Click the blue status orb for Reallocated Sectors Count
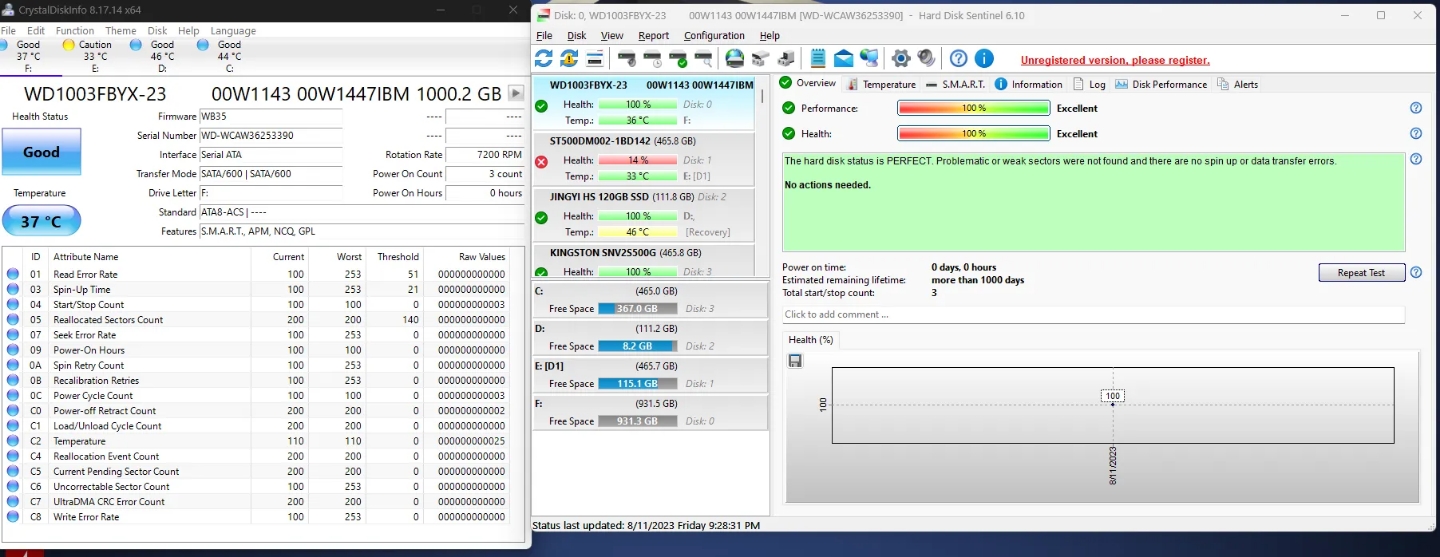Image resolution: width=1440 pixels, height=557 pixels. (x=13, y=320)
